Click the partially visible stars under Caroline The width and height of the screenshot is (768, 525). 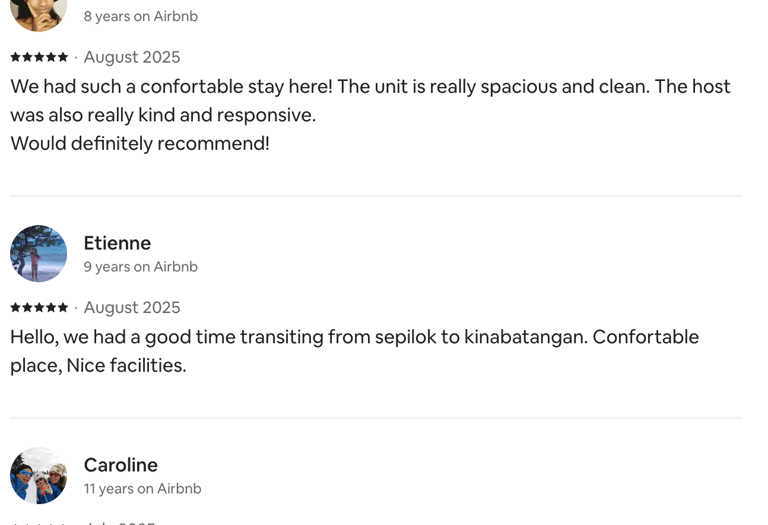coord(39,522)
